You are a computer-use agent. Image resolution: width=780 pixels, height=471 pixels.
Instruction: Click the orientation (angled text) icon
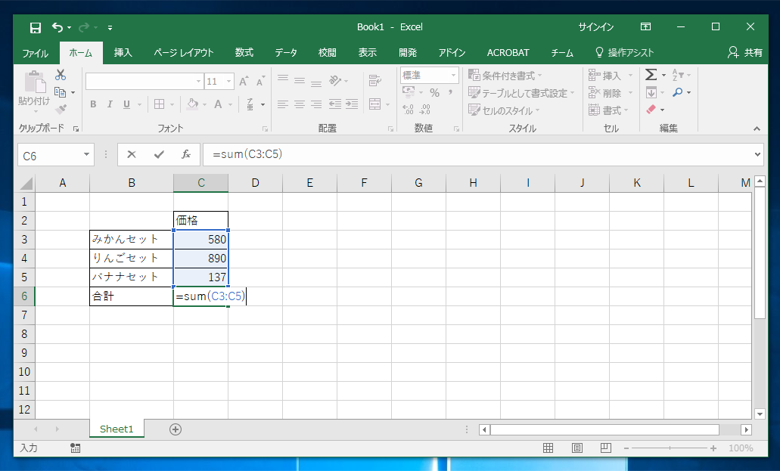click(335, 80)
